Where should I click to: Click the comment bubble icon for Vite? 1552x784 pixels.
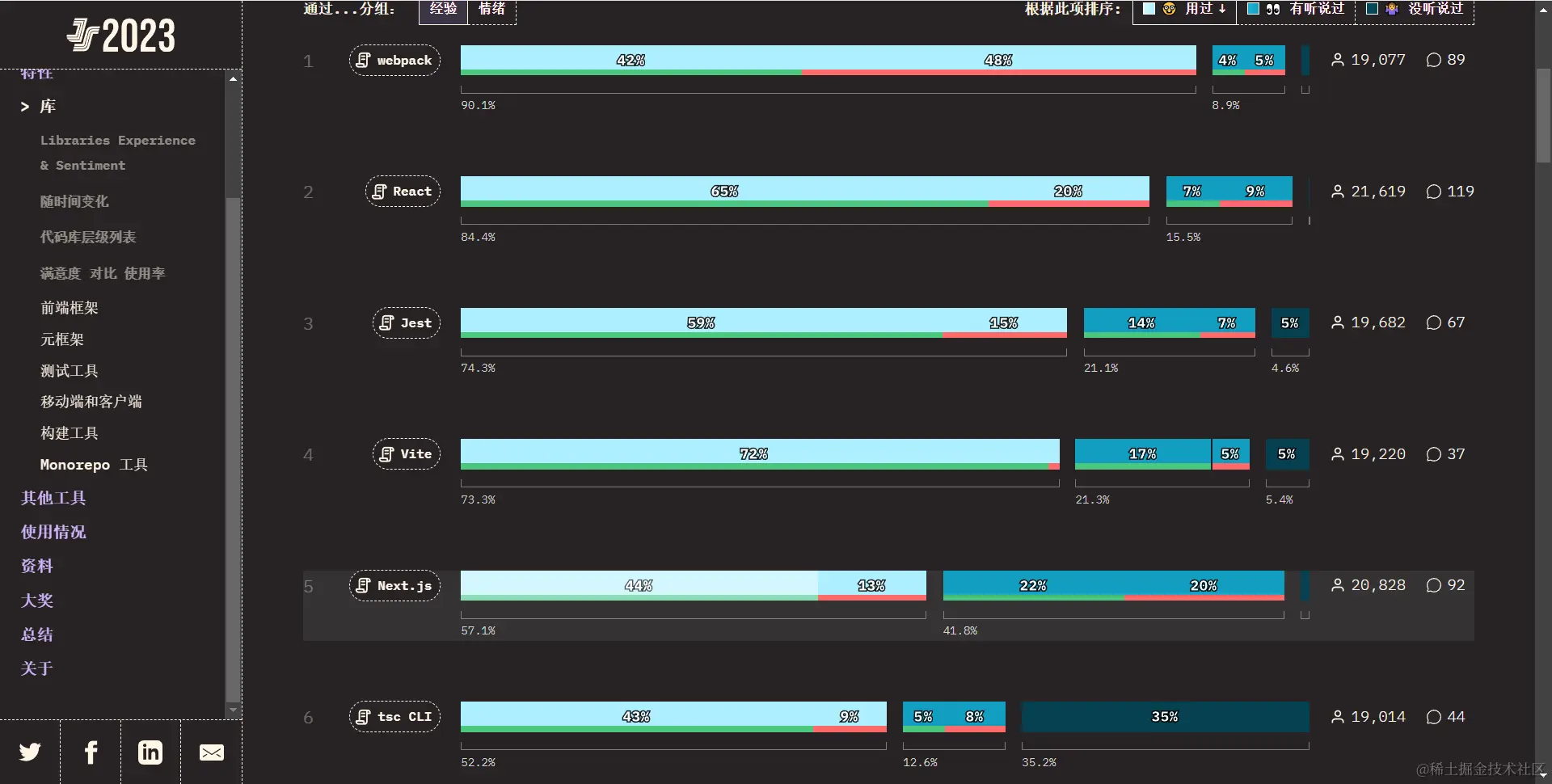point(1433,454)
